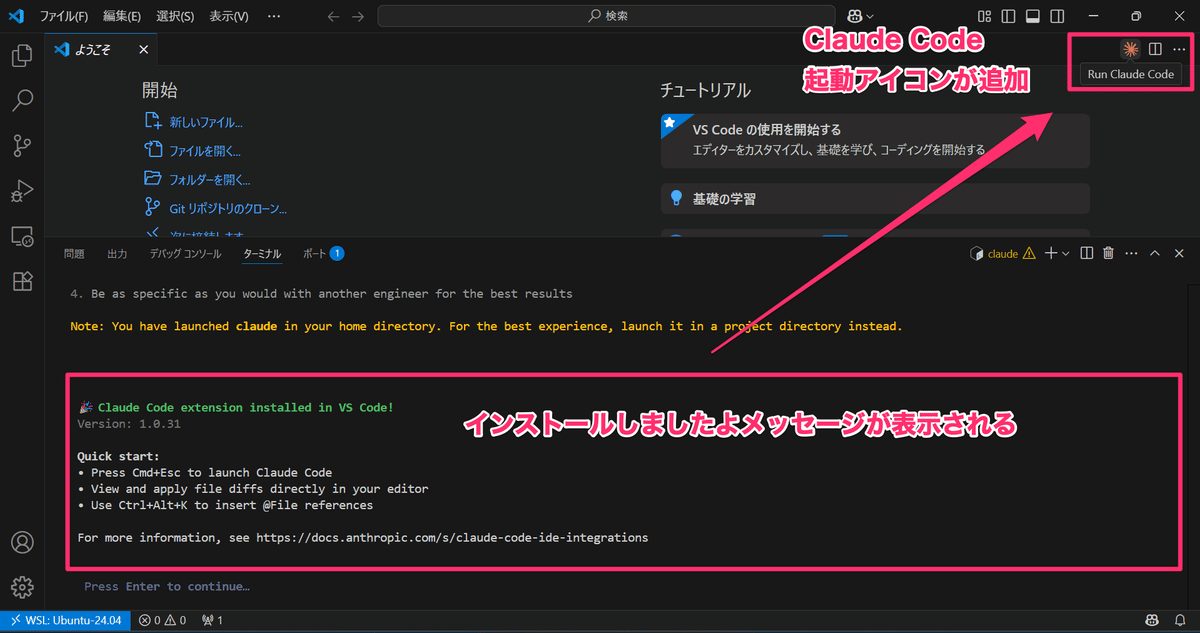Launch Claude Code via the spark icon
This screenshot has width=1200, height=633.
[1130, 48]
